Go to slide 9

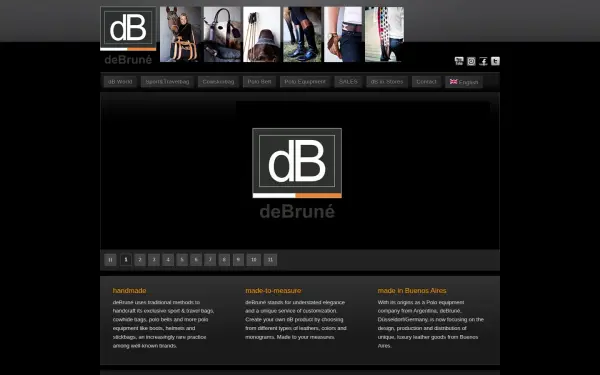pos(238,260)
